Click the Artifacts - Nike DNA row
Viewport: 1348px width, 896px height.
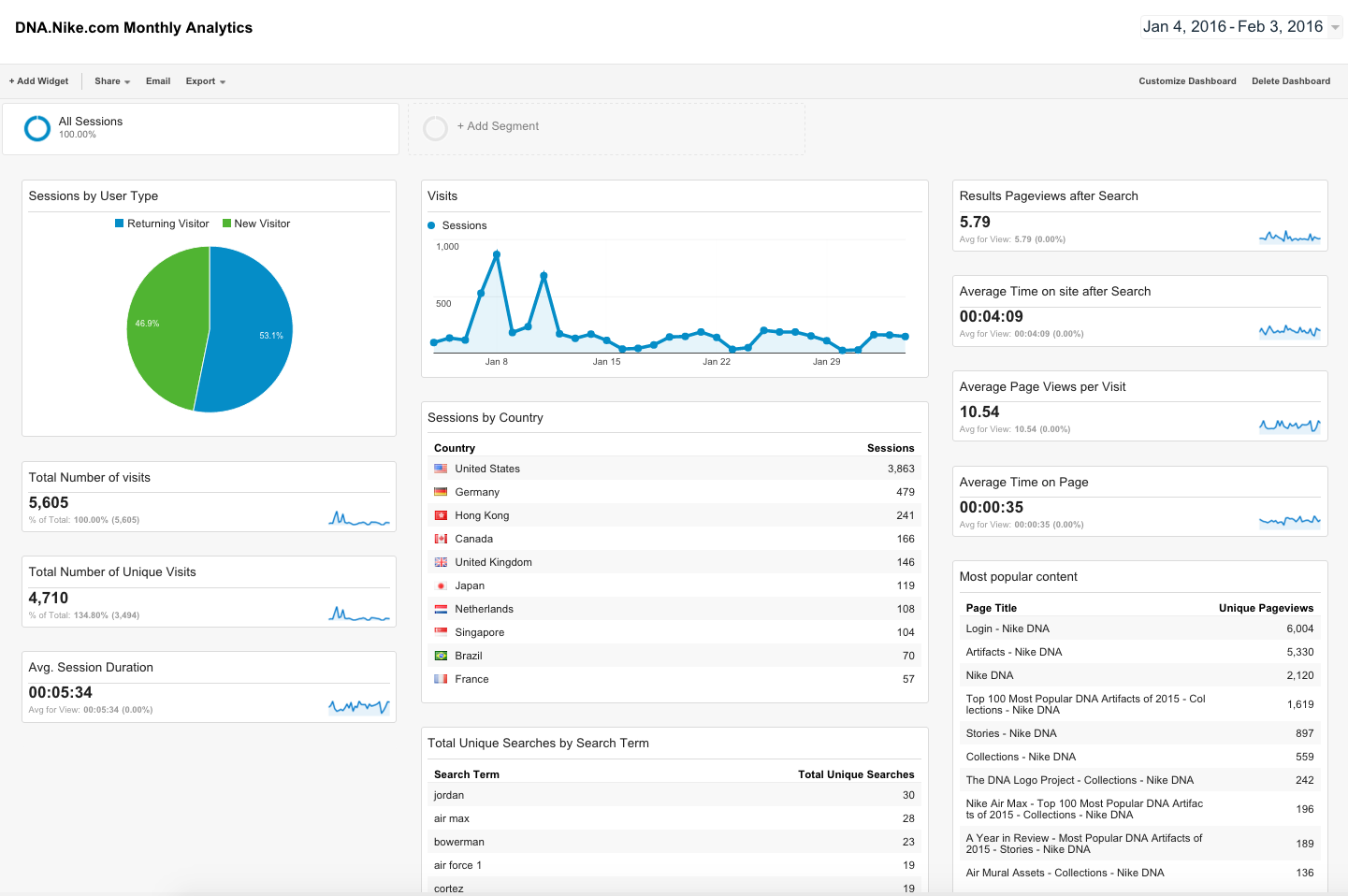click(x=1139, y=652)
